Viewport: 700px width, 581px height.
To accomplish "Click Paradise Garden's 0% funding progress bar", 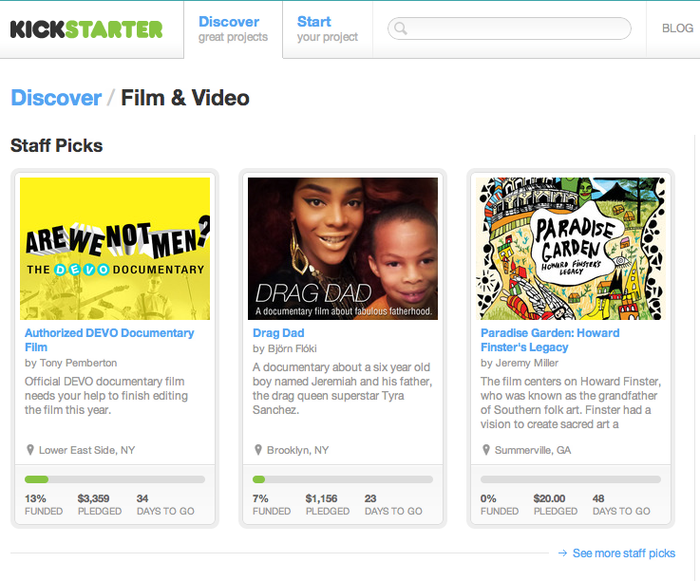I will click(571, 479).
